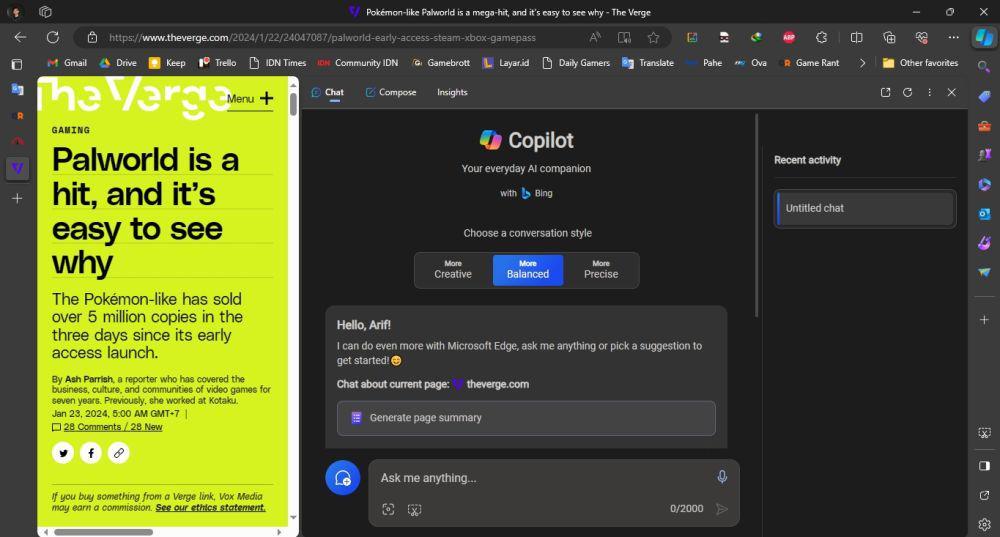
Task: Open the Layar.id favorite
Action: tap(506, 63)
